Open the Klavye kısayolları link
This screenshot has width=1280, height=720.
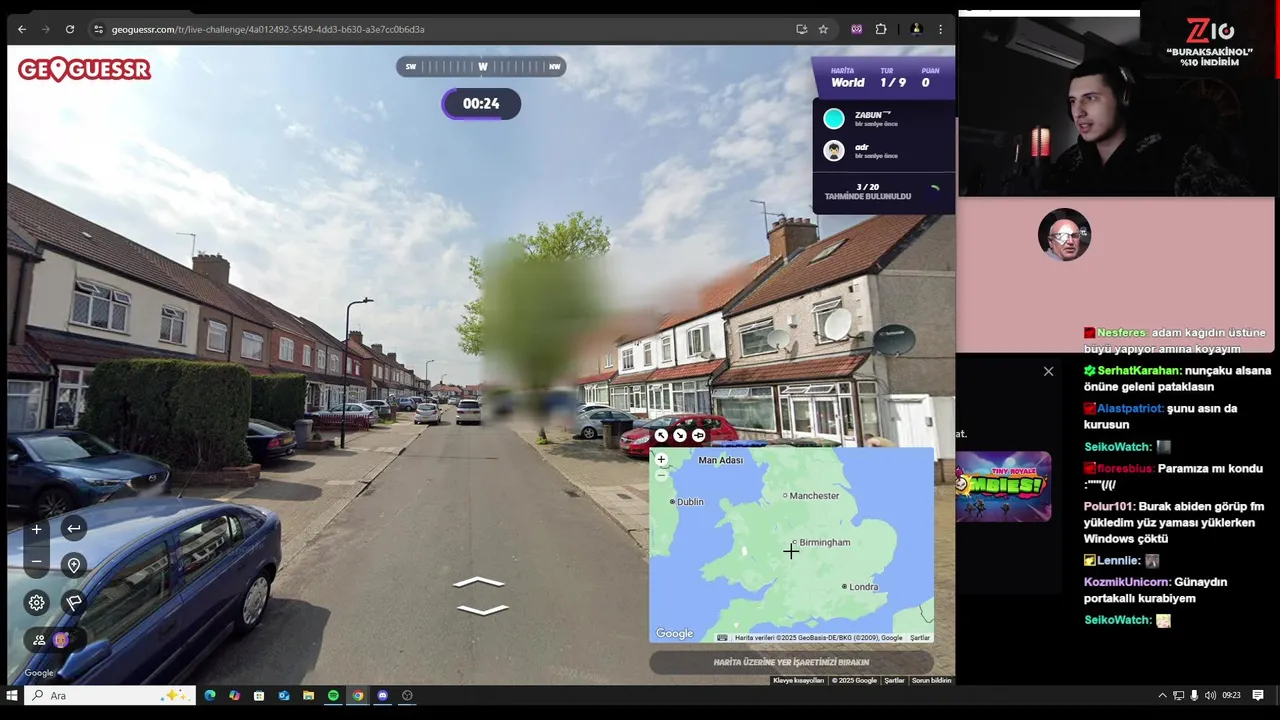[x=798, y=681]
